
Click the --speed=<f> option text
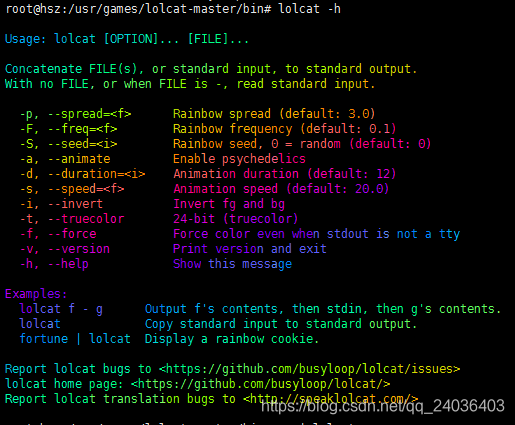pos(86,189)
